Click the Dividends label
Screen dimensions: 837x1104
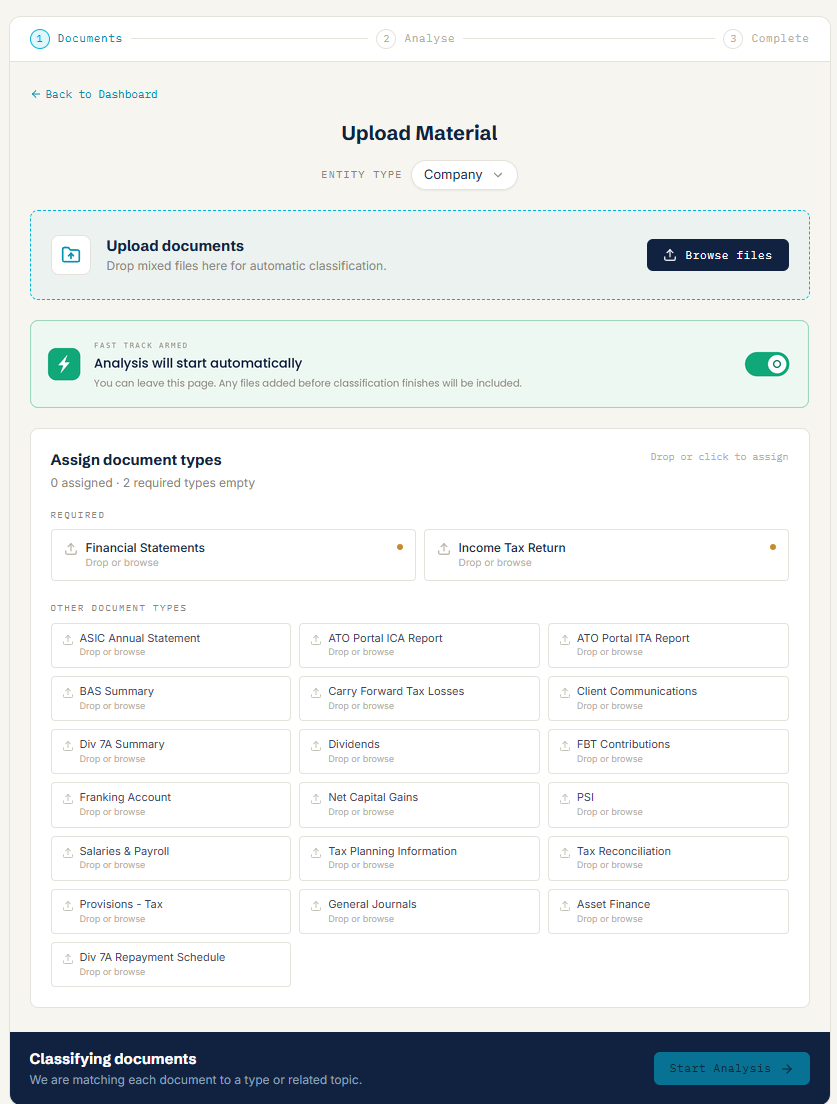353,744
